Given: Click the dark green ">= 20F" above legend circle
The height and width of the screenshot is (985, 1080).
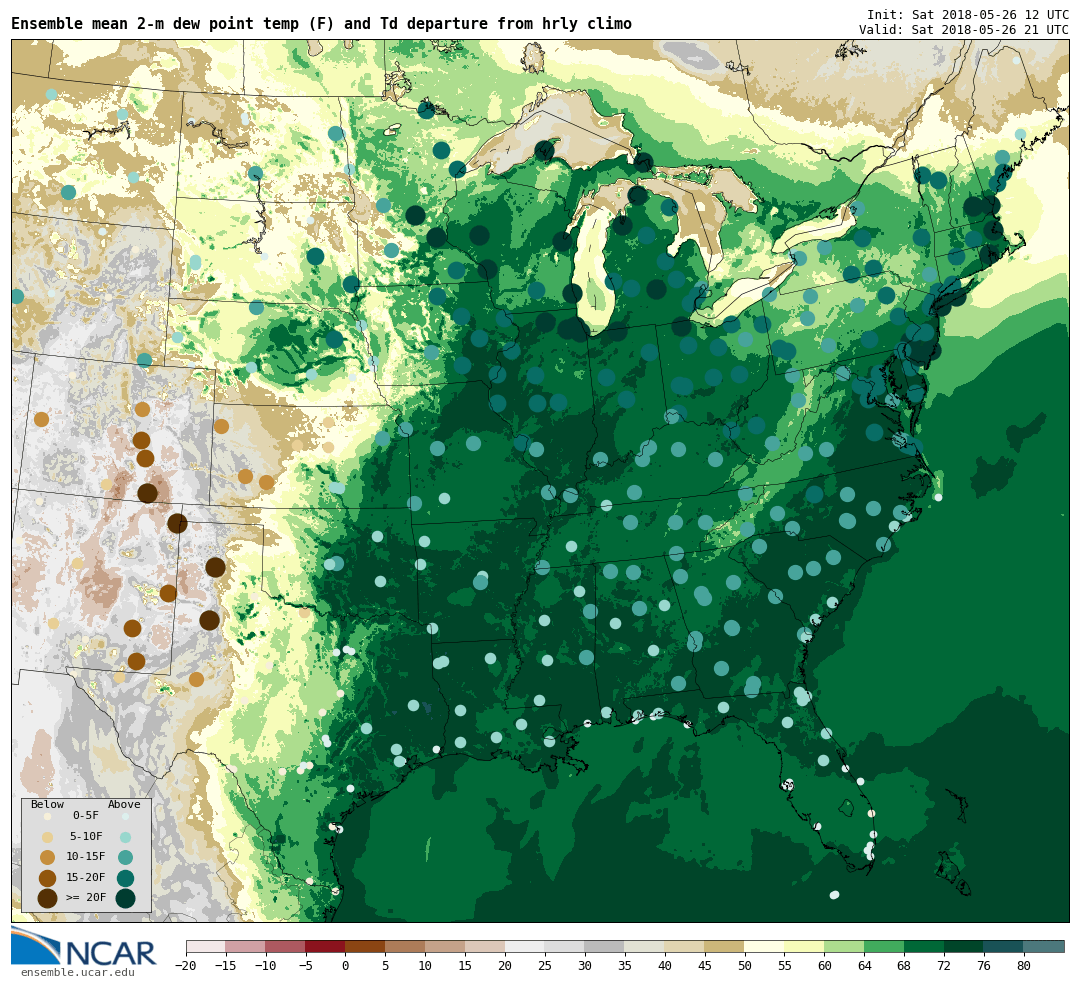Looking at the screenshot, I should pyautogui.click(x=125, y=898).
